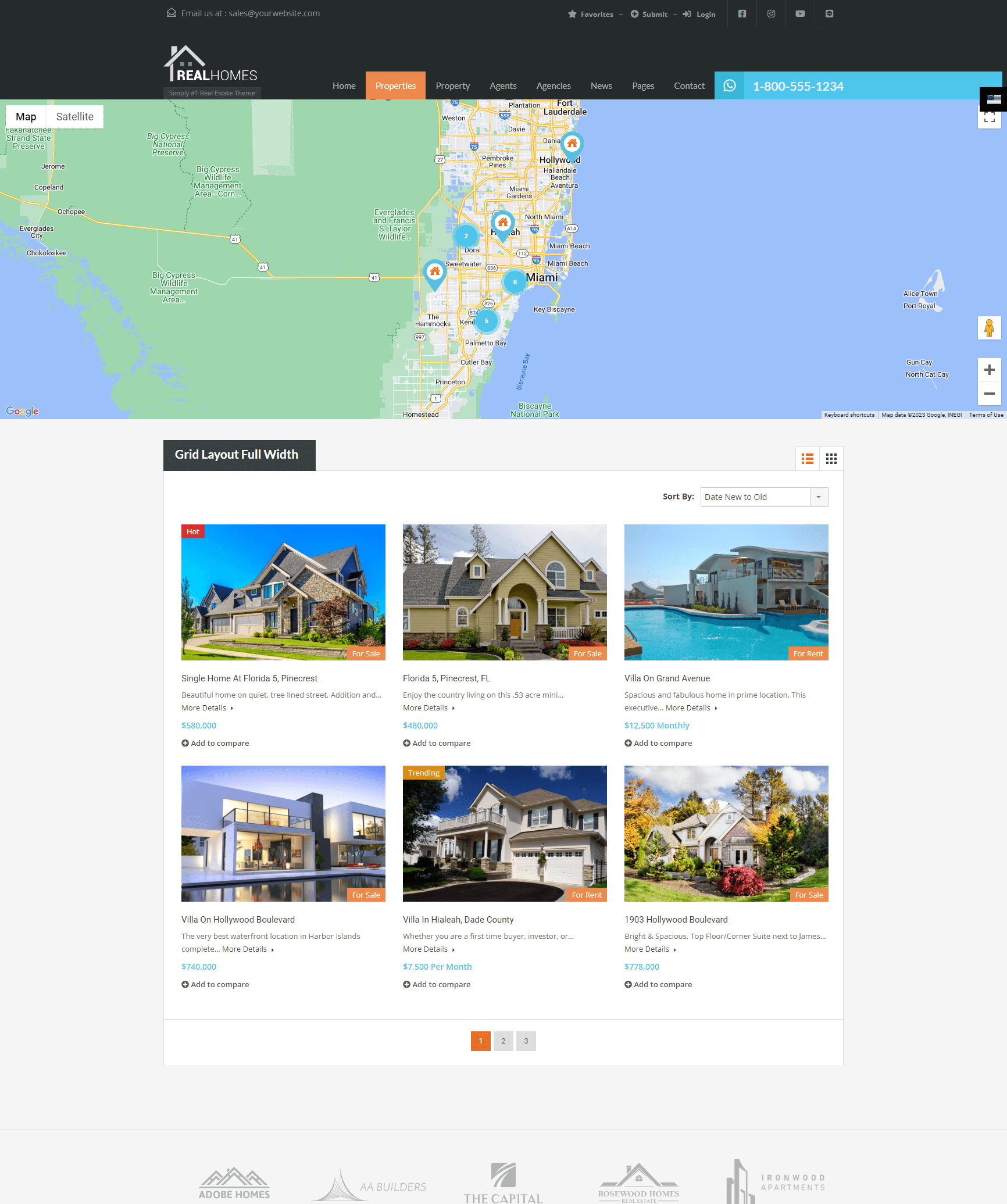Zoom in on the map
The height and width of the screenshot is (1204, 1007).
[989, 370]
